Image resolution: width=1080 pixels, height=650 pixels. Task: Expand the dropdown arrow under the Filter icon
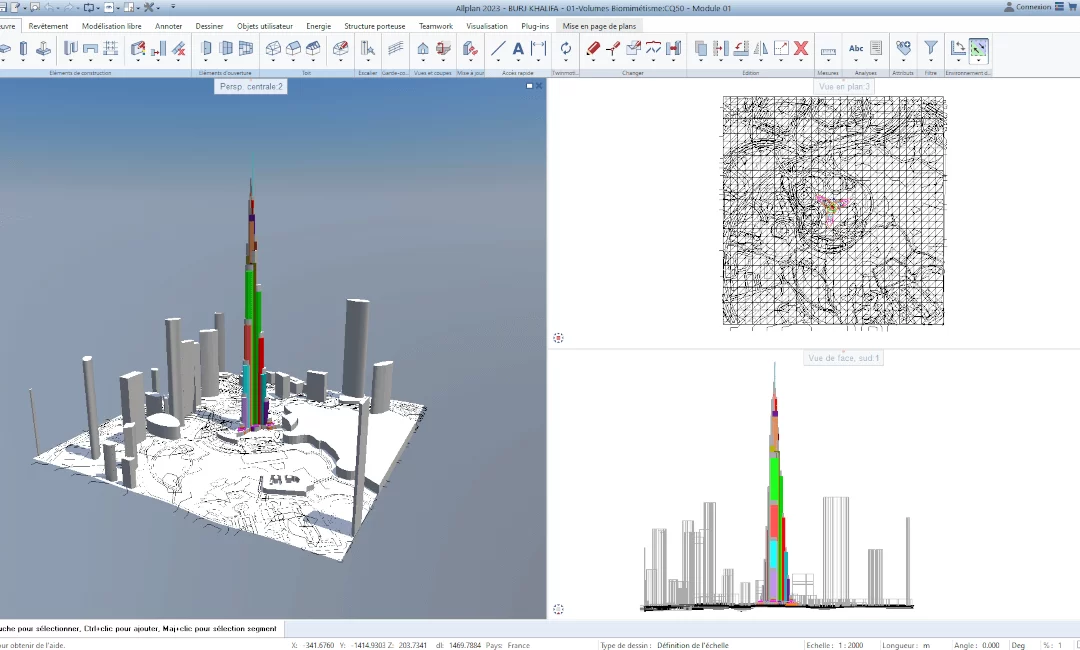(x=930, y=62)
